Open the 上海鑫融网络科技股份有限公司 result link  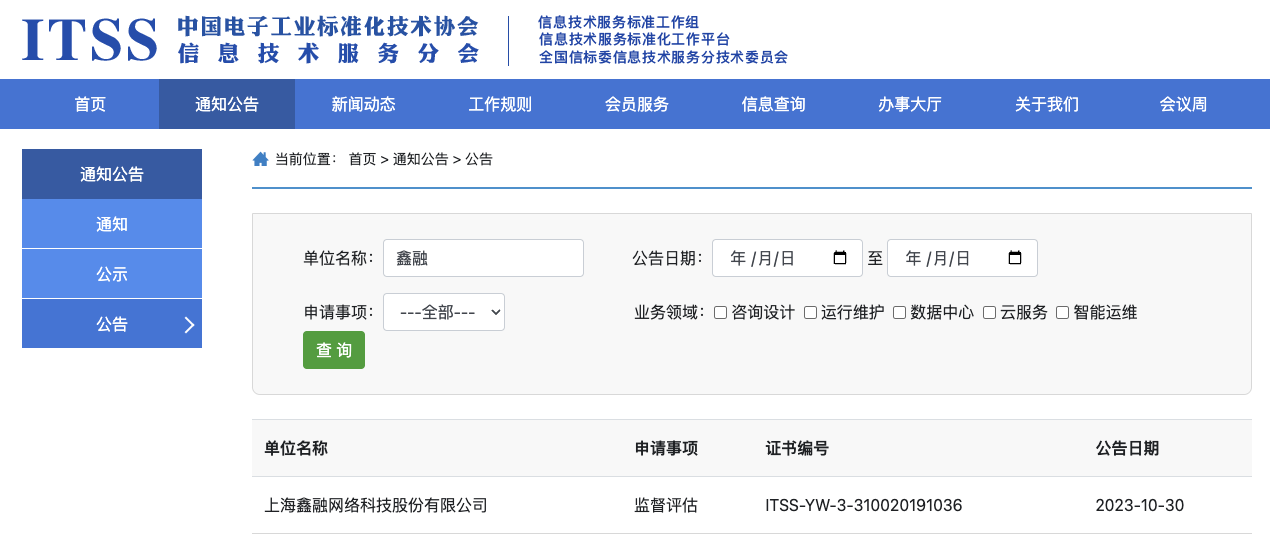click(376, 505)
